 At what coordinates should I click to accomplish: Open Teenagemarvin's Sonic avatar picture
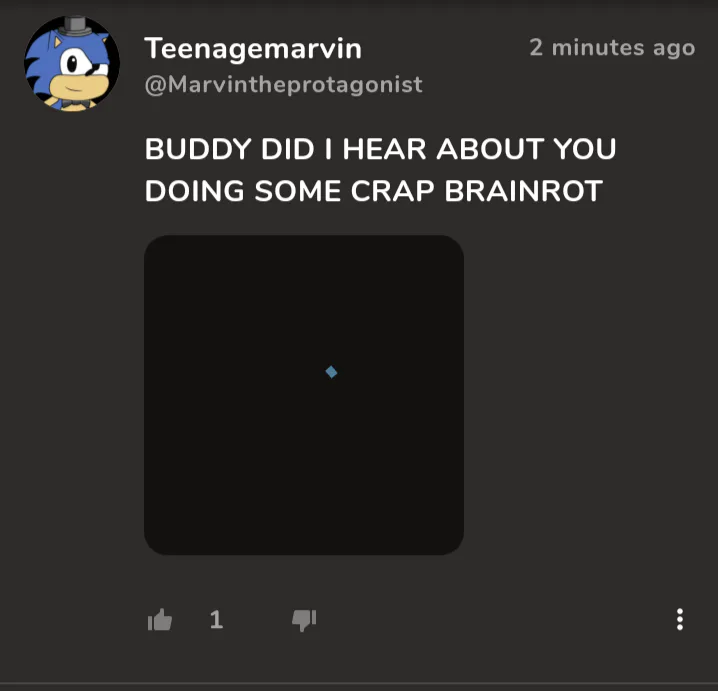72,64
